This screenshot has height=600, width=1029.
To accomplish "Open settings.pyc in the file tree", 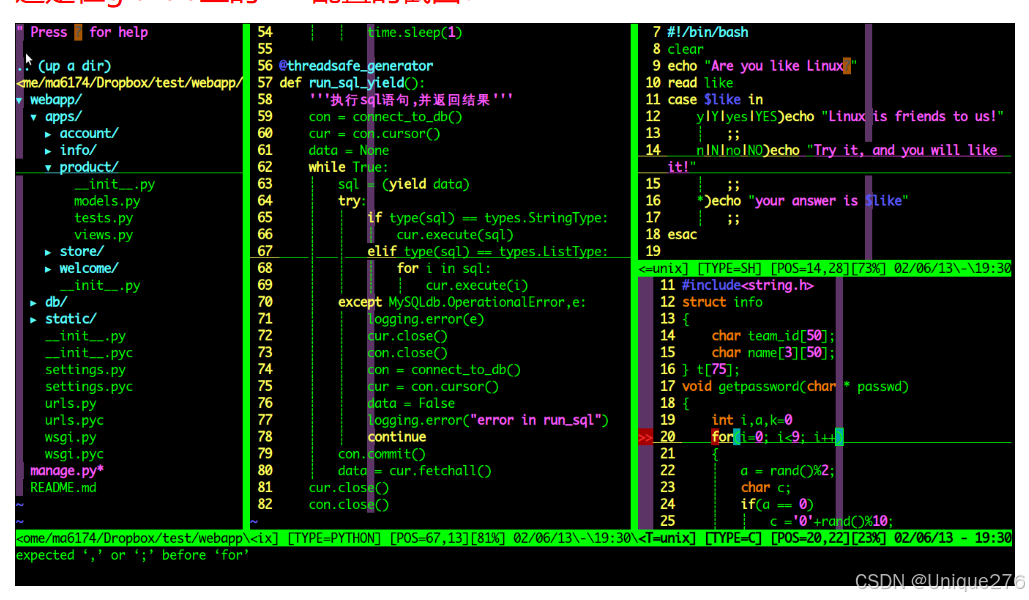I will 89,387.
